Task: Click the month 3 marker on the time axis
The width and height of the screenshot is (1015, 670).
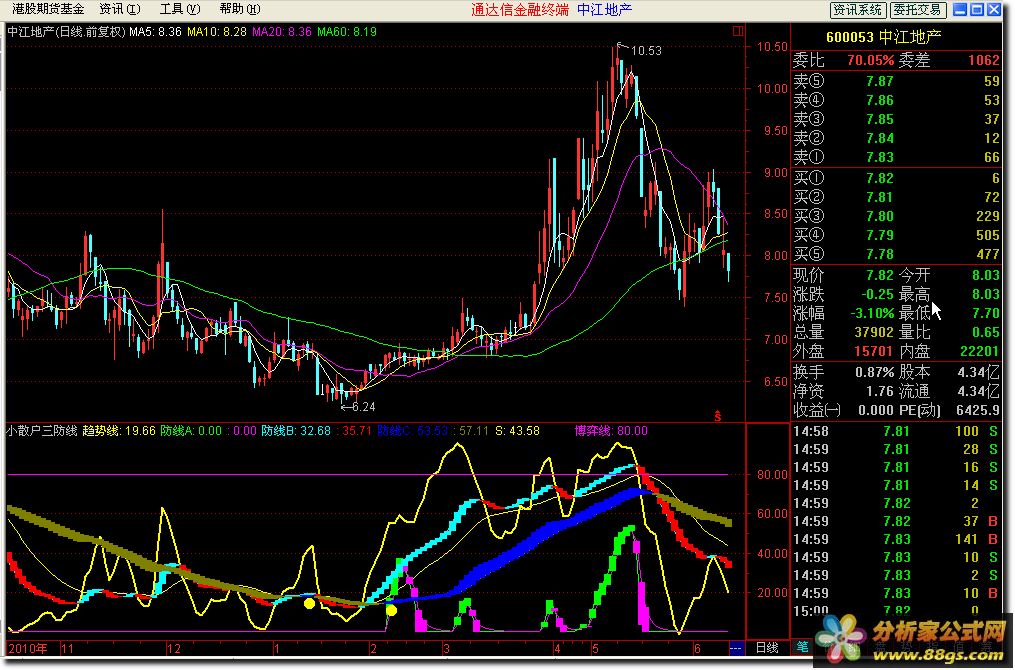Action: pos(446,648)
